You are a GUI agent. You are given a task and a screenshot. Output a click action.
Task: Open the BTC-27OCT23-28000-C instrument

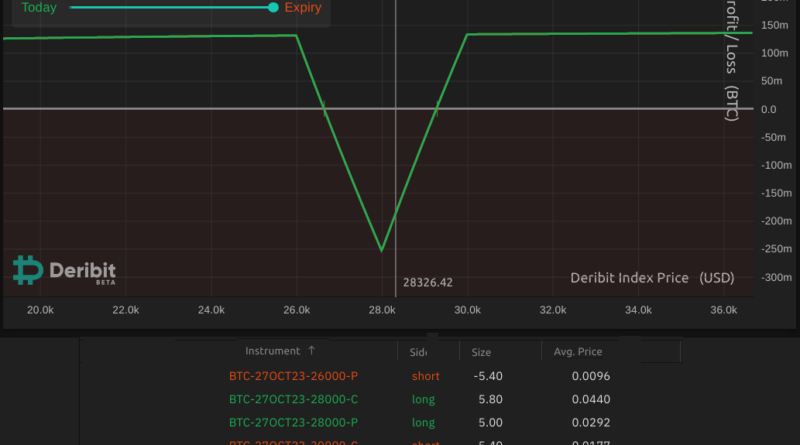[293, 397]
